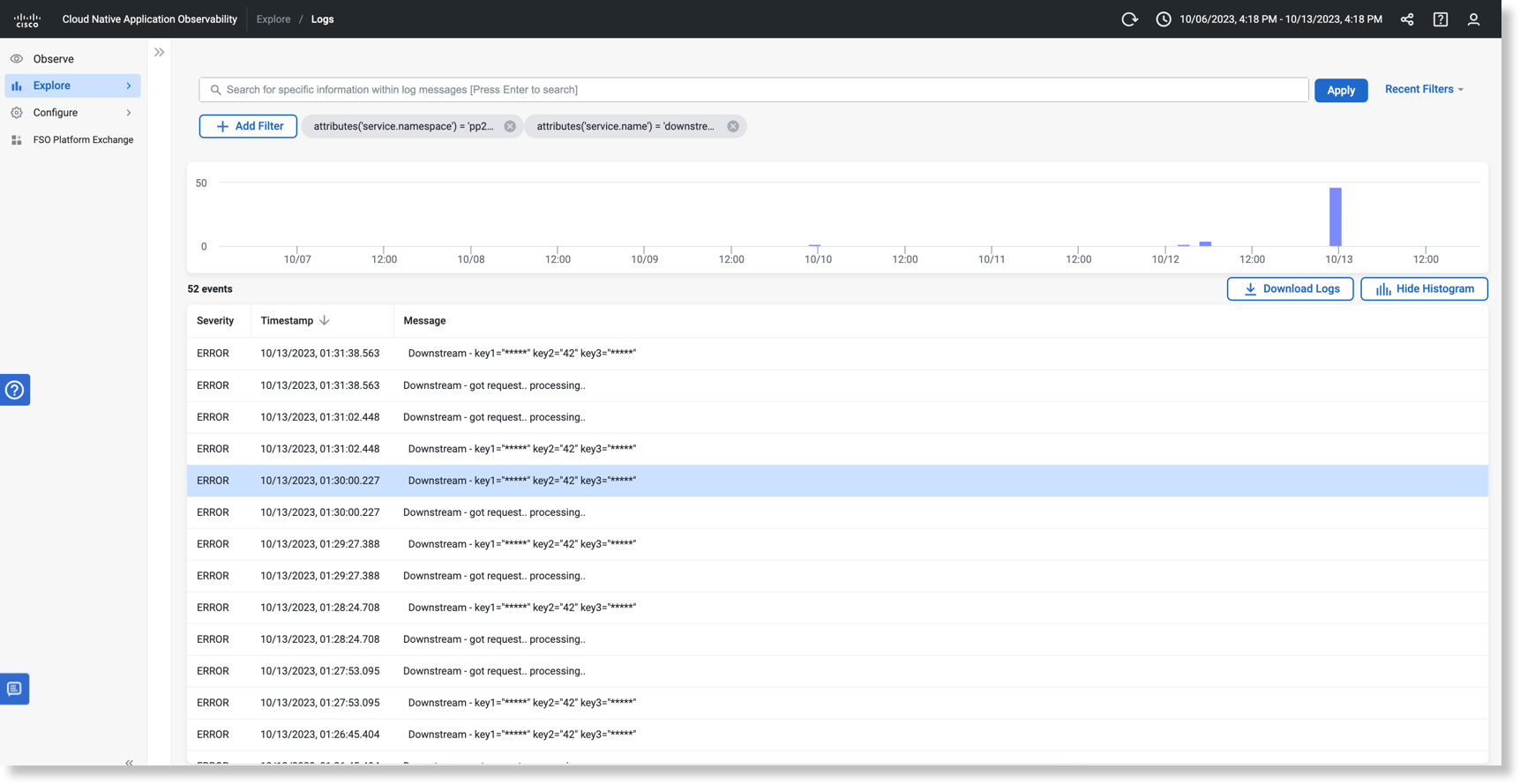Screen dimensions: 1520x784
Task: Click the Cisco logo
Action: tap(27, 19)
